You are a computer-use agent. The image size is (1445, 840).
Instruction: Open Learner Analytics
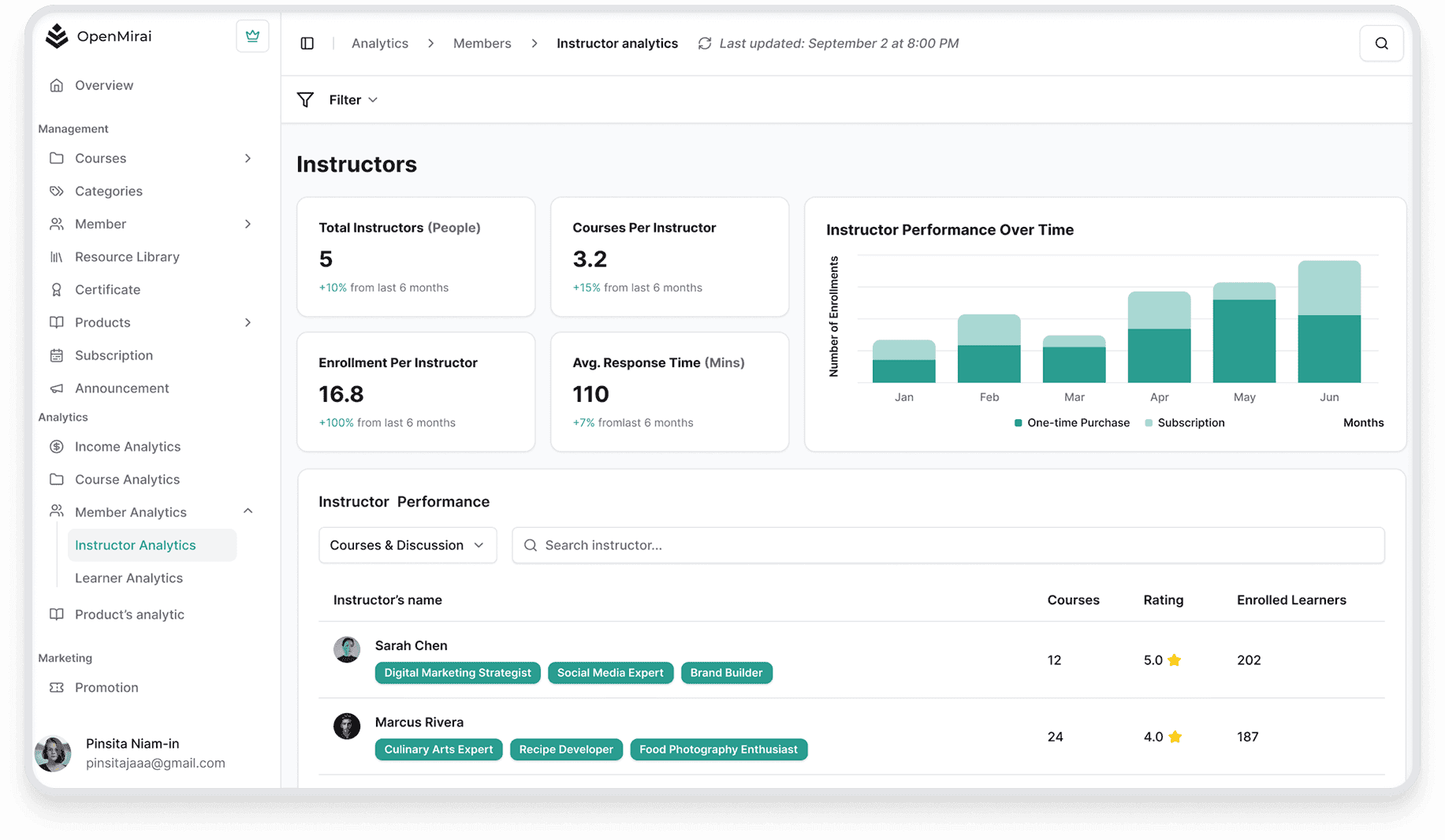(x=128, y=578)
